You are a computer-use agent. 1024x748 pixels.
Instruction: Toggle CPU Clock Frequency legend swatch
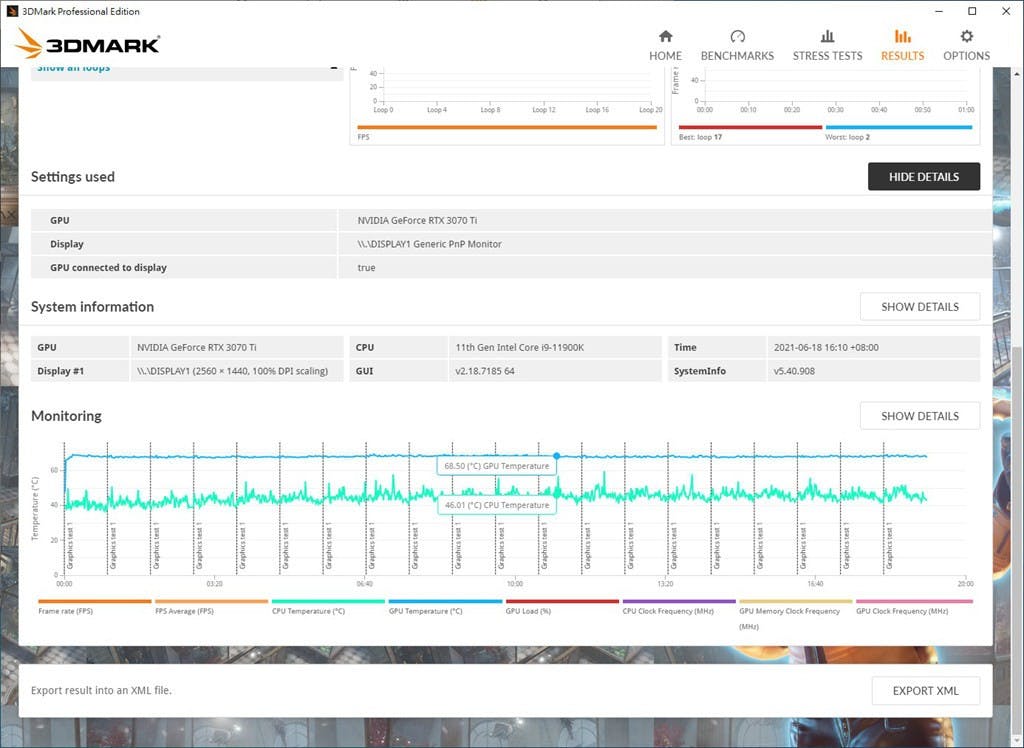tap(679, 601)
